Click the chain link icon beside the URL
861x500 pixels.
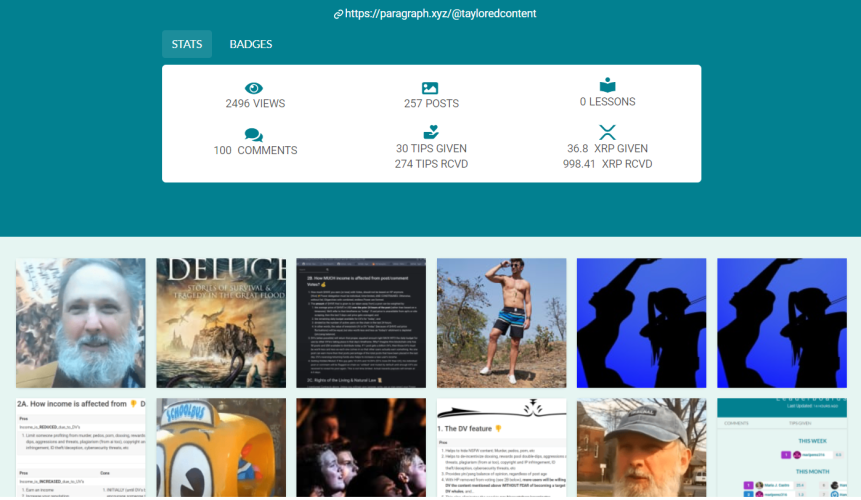[x=338, y=14]
